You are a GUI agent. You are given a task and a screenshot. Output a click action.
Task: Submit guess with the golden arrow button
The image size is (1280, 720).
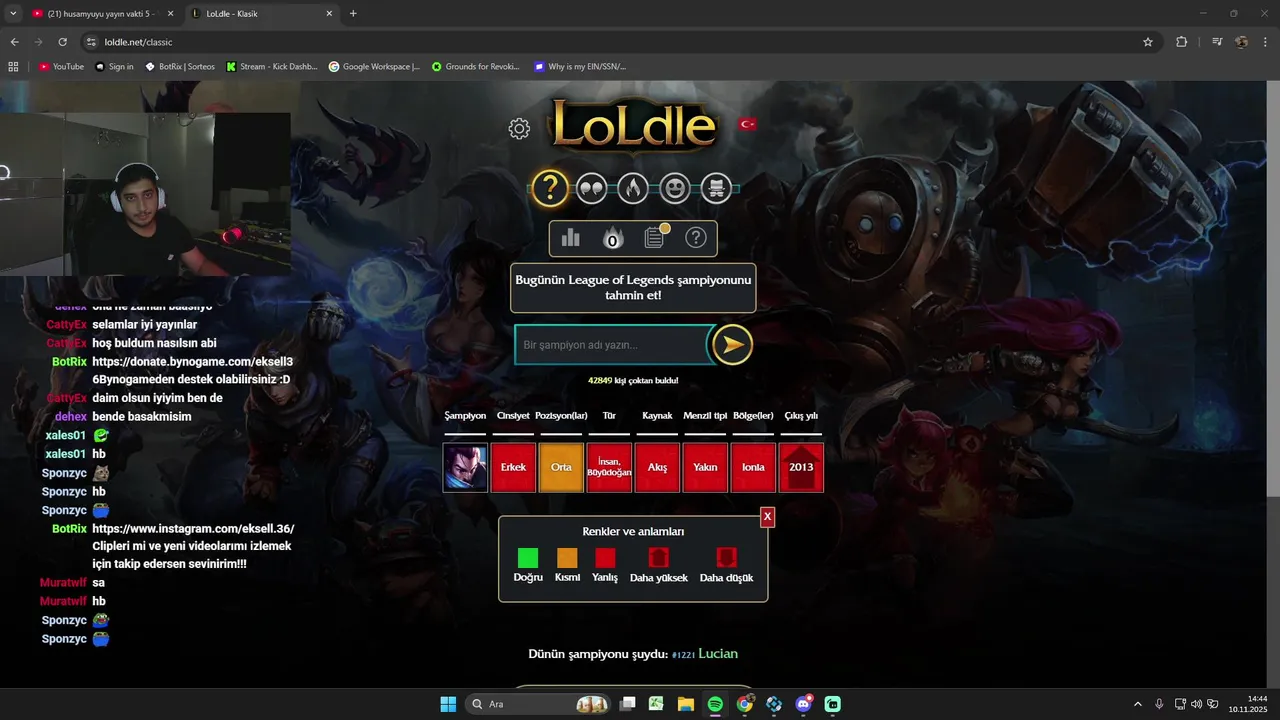pos(732,345)
